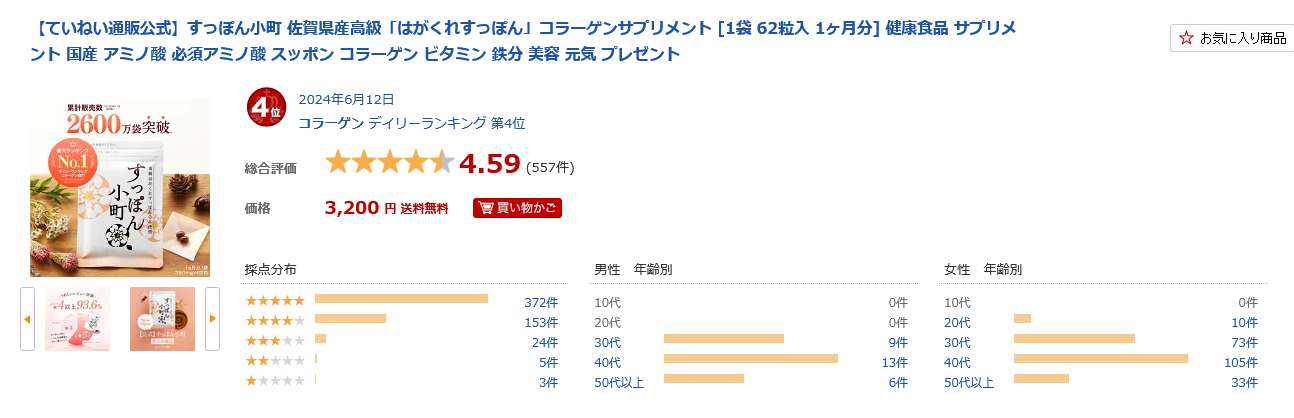Open the 372 five-star reviews link
Viewport: 1294px width, 418px height.
coord(541,301)
